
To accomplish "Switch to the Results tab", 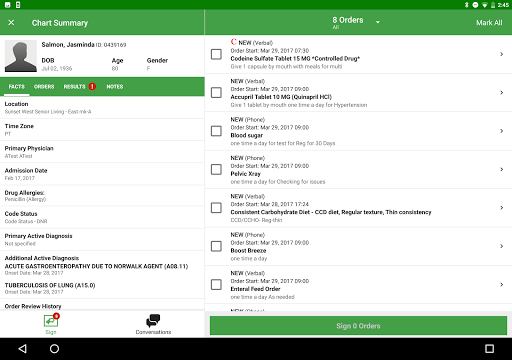I will coord(75,87).
